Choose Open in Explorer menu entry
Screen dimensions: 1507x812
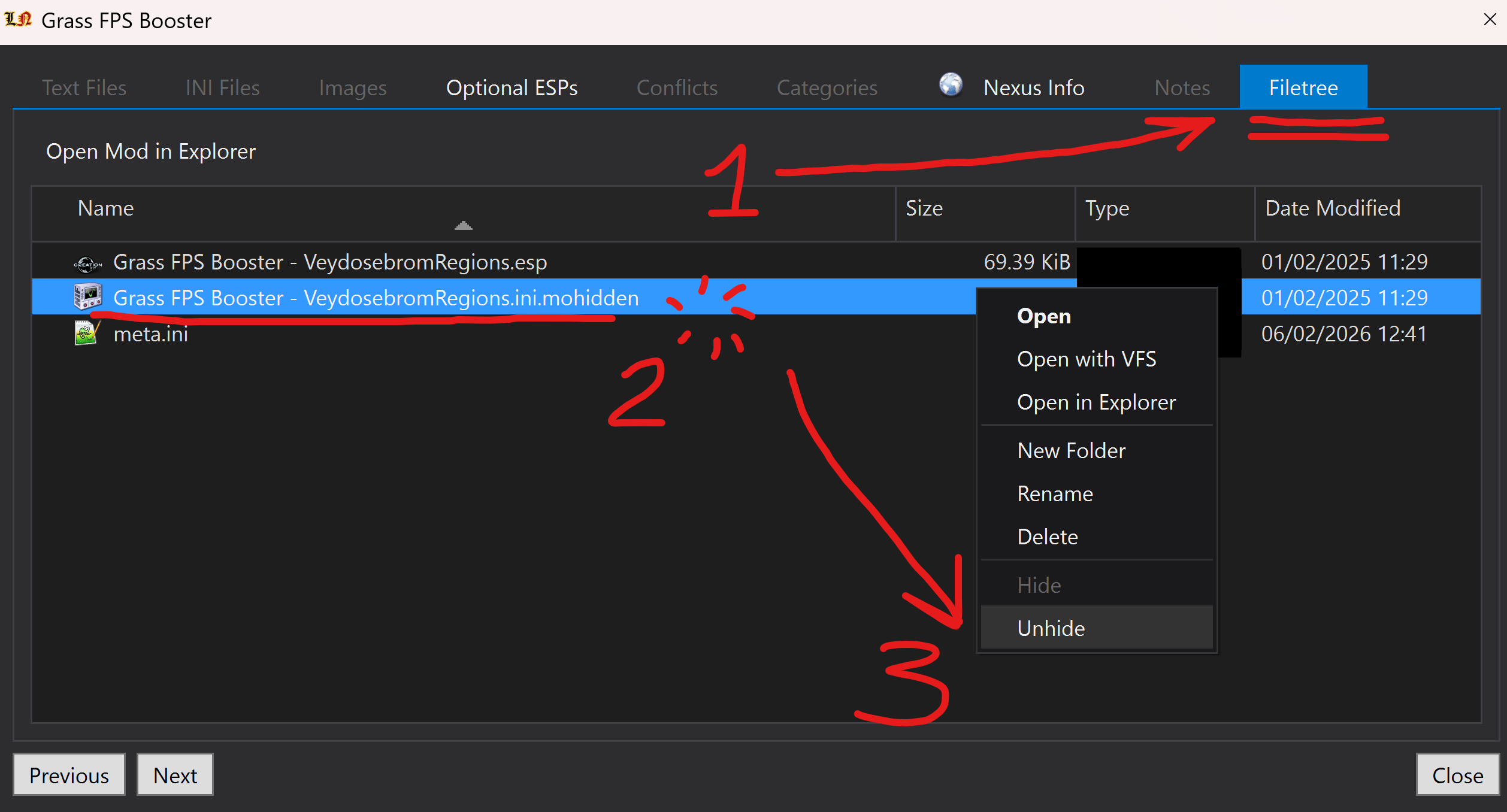[1096, 402]
